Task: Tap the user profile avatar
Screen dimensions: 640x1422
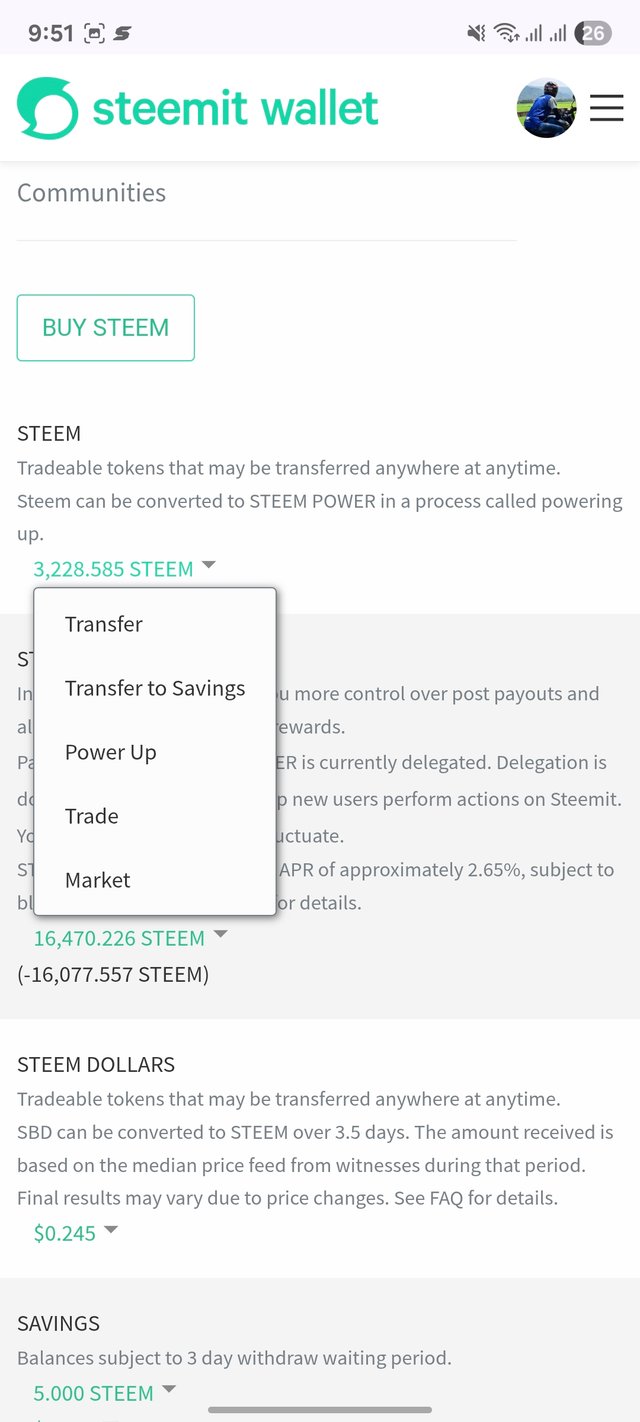Action: tap(546, 108)
